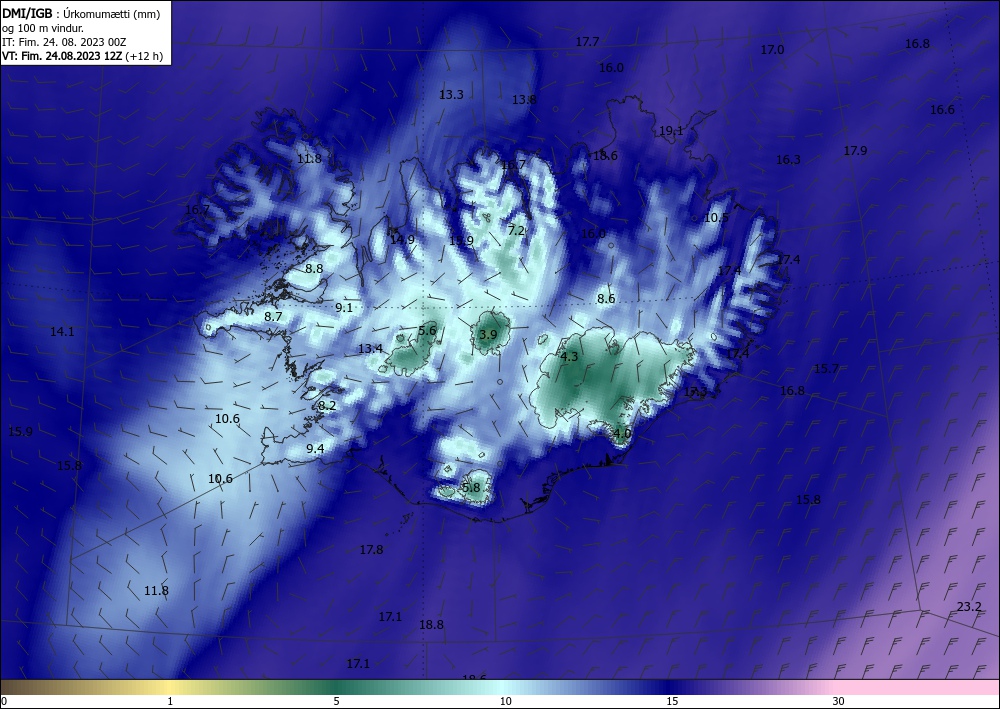Click the 'og 100 m vindur.' legend line
Screen dimensions: 1000x709
coord(43,28)
